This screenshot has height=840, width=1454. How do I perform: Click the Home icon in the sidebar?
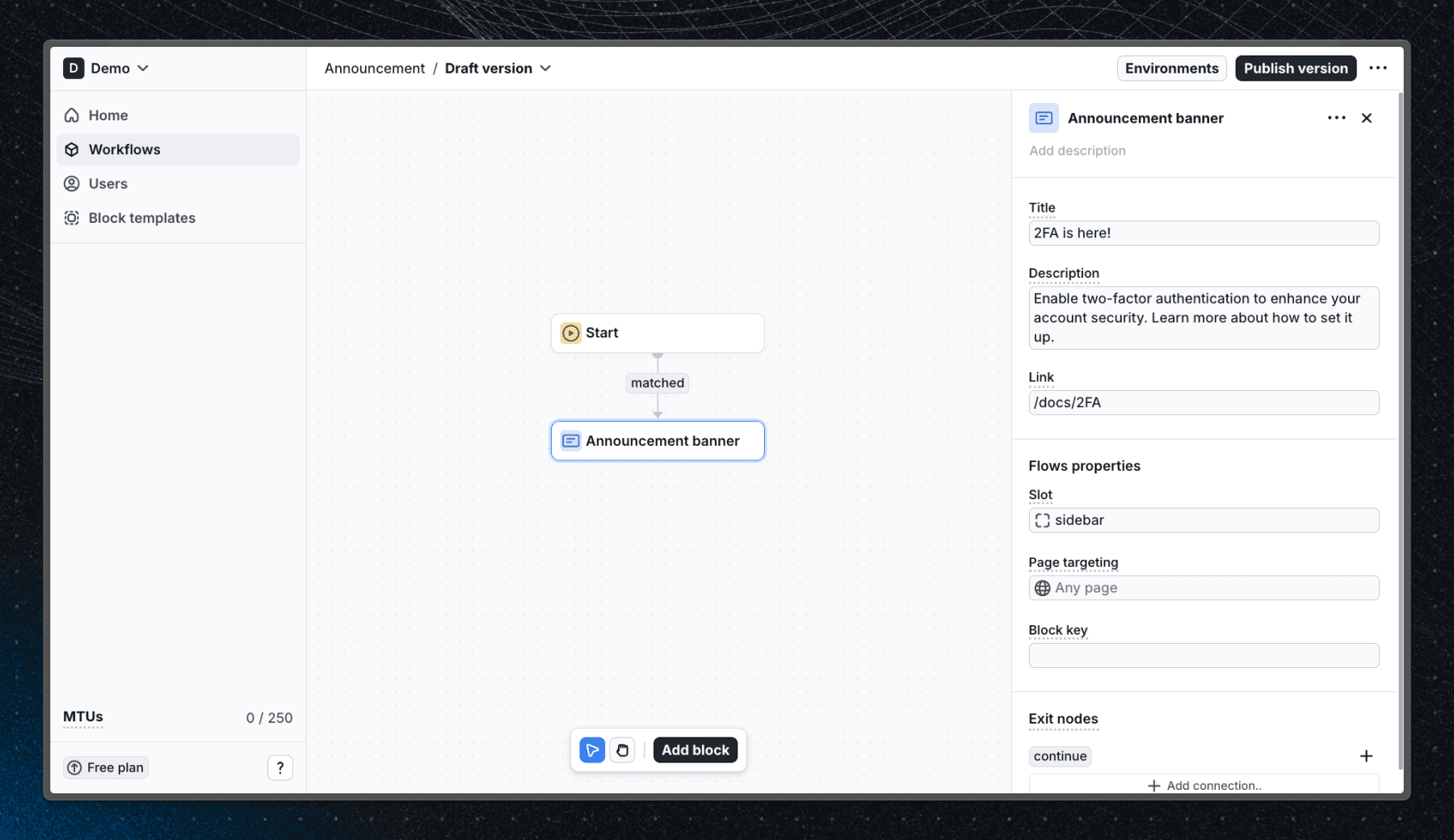[x=72, y=115]
